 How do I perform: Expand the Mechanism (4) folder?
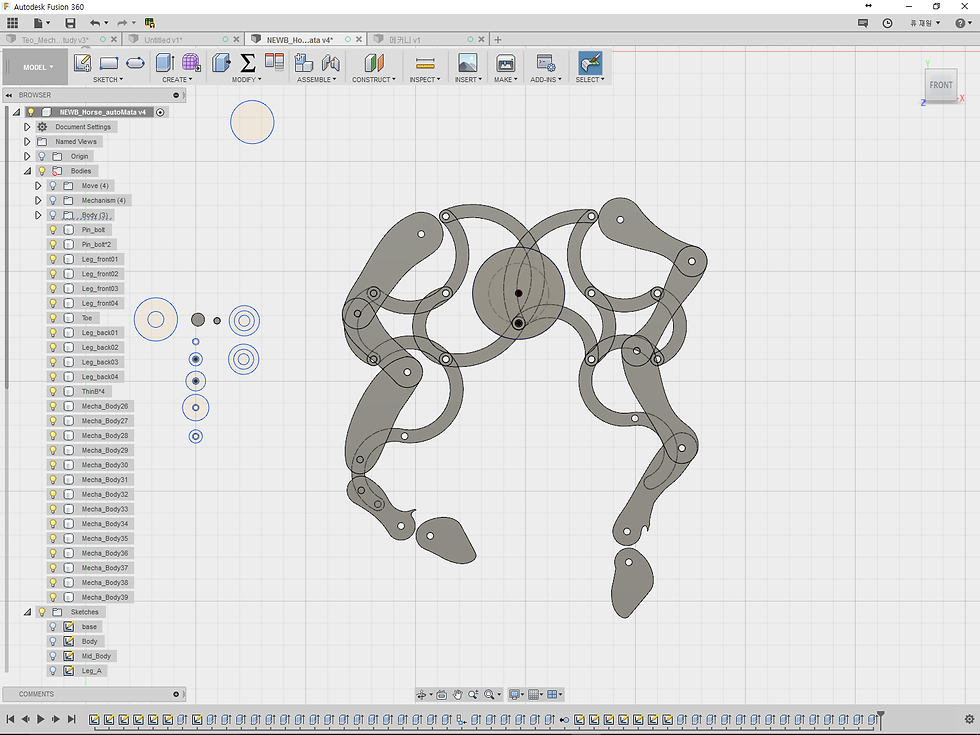[39, 200]
